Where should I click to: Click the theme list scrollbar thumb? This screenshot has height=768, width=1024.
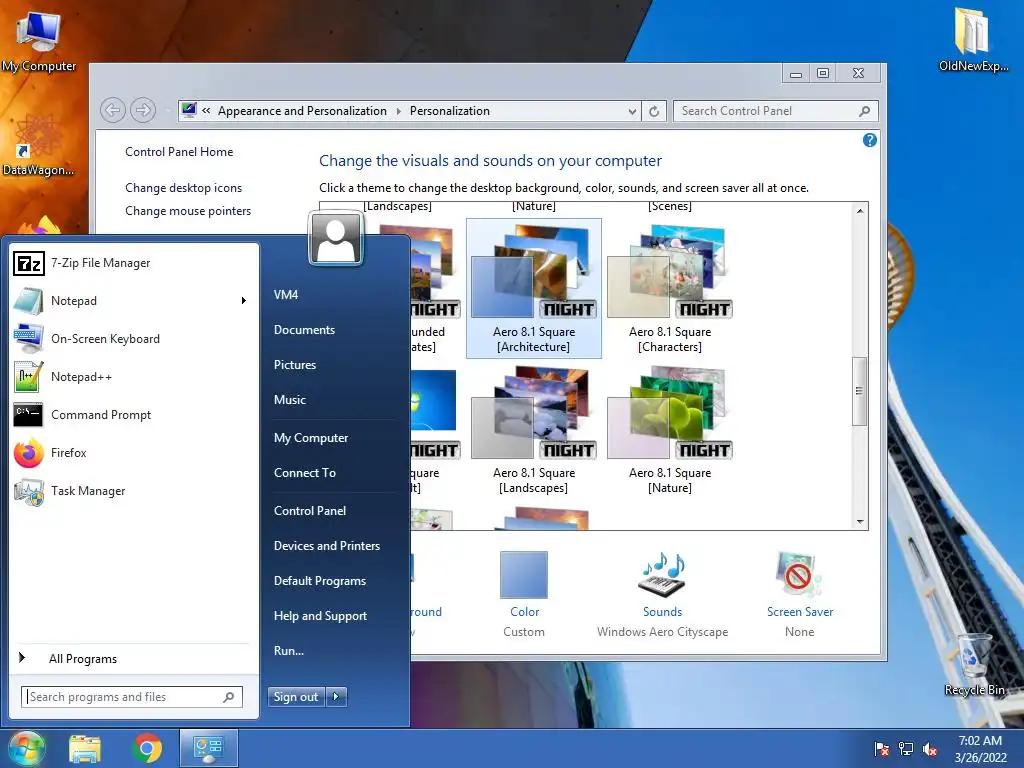859,391
